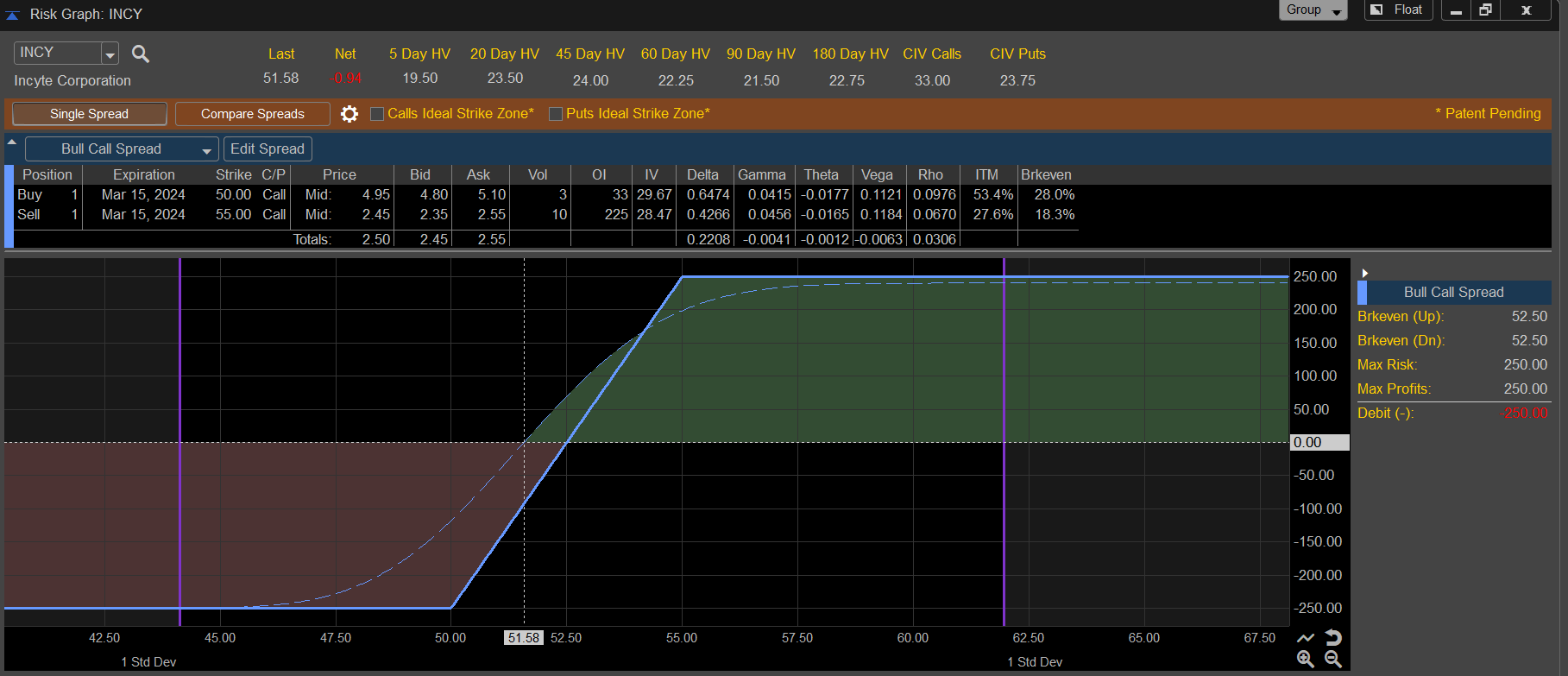The image size is (1568, 676).
Task: Enable Puts Ideal Strike Zone checkbox
Action: [556, 114]
